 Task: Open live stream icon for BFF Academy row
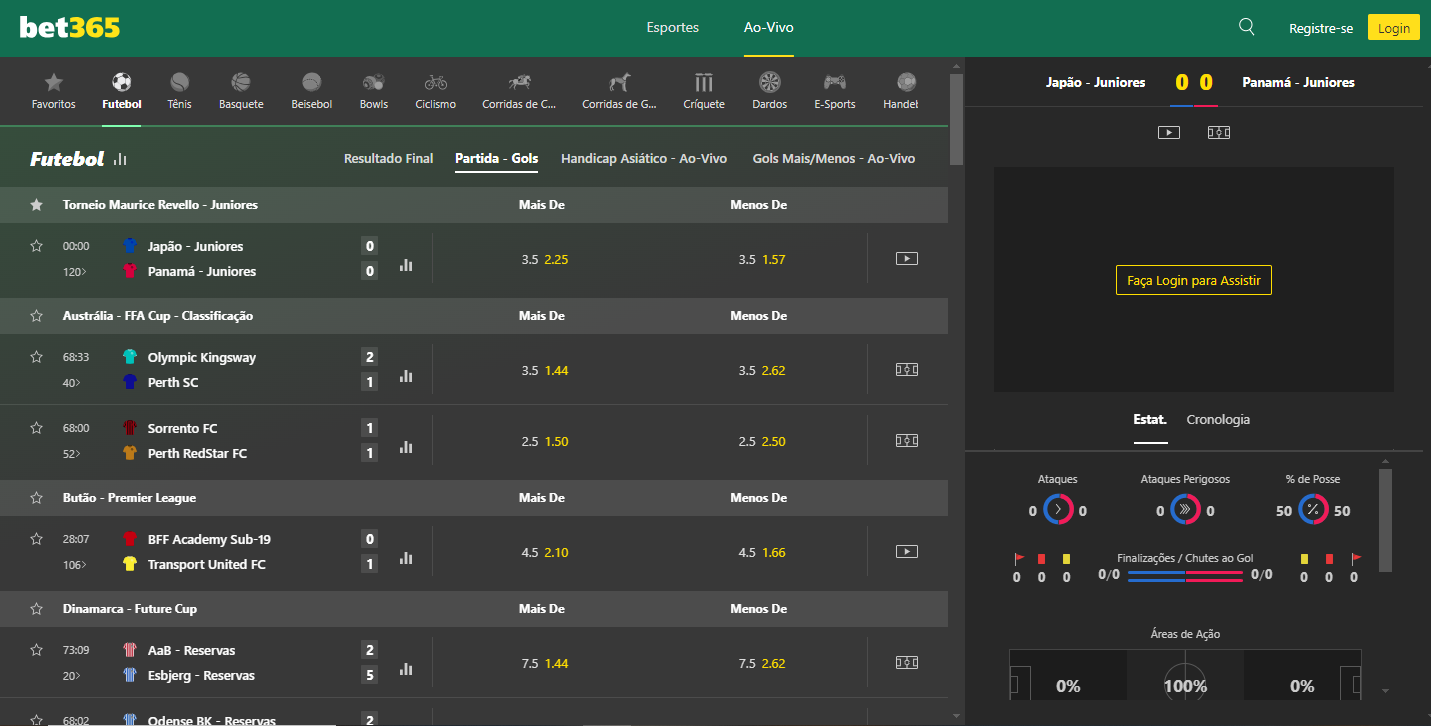point(907,551)
